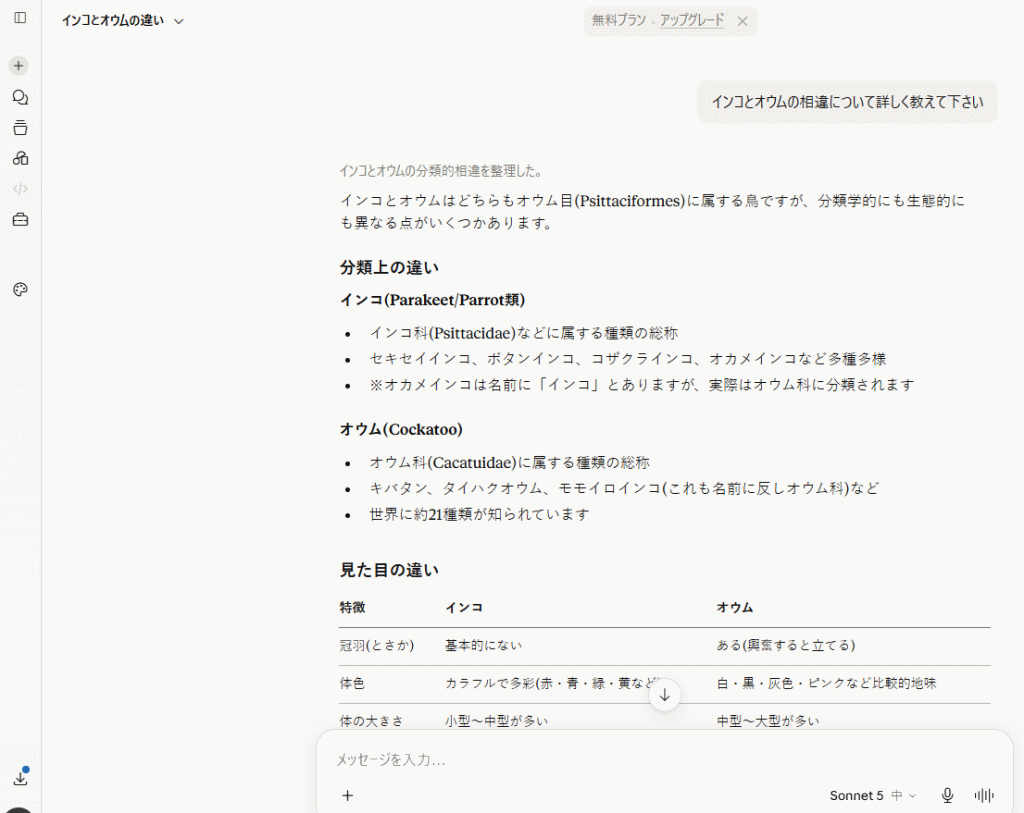Click the 基本的にない table cell
Screen dimensions: 1024x813
[x=483, y=645]
